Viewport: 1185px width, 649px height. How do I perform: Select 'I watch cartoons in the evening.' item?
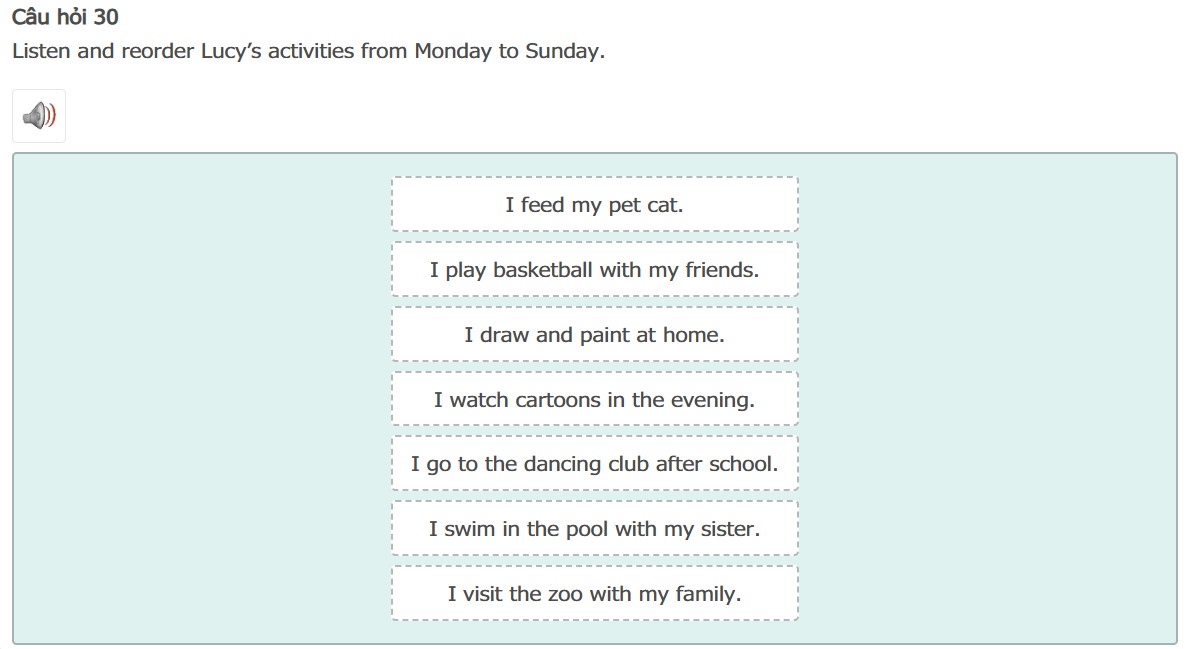[594, 400]
